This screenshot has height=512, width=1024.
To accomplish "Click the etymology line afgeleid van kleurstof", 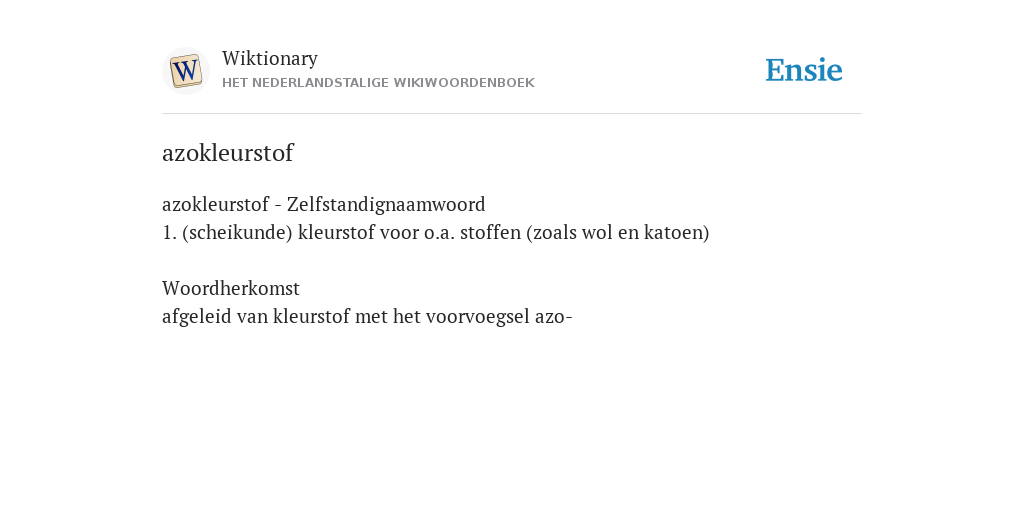I will pos(367,317).
